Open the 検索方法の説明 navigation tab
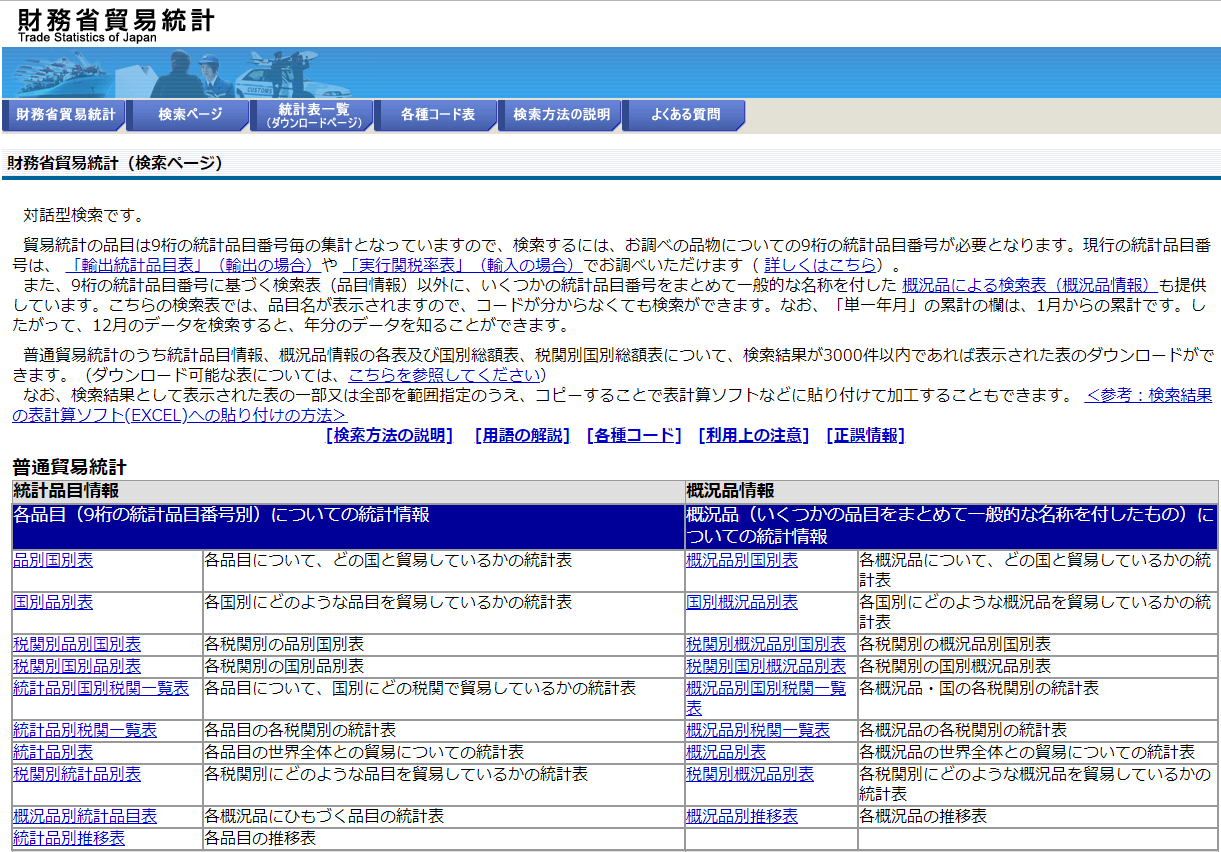 (x=560, y=115)
